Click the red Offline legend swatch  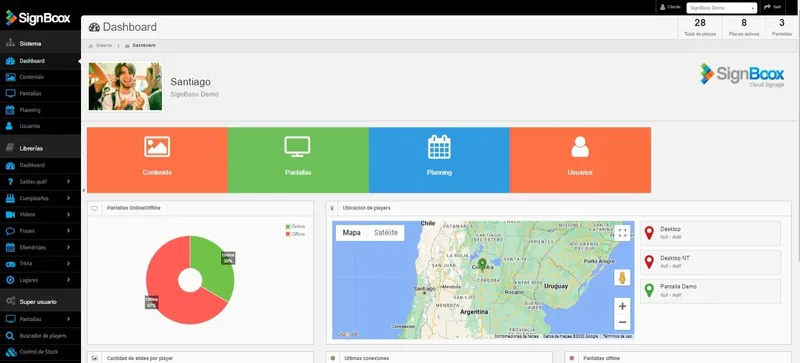tap(288, 234)
